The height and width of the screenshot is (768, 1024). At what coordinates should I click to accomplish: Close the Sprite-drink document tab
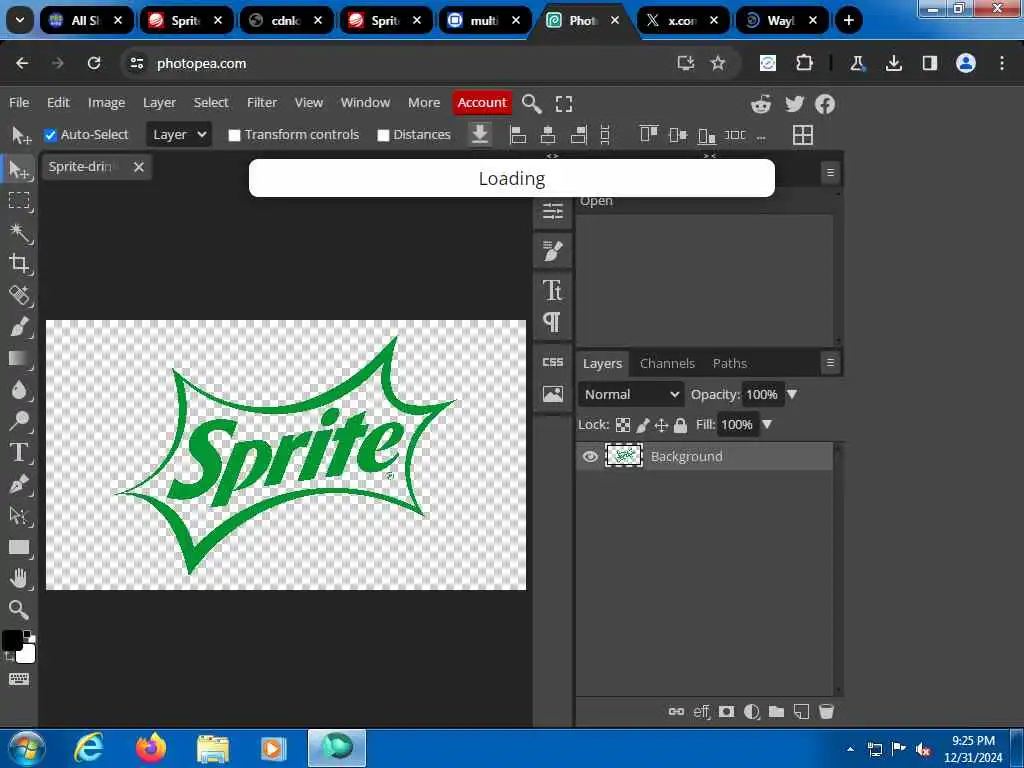138,167
